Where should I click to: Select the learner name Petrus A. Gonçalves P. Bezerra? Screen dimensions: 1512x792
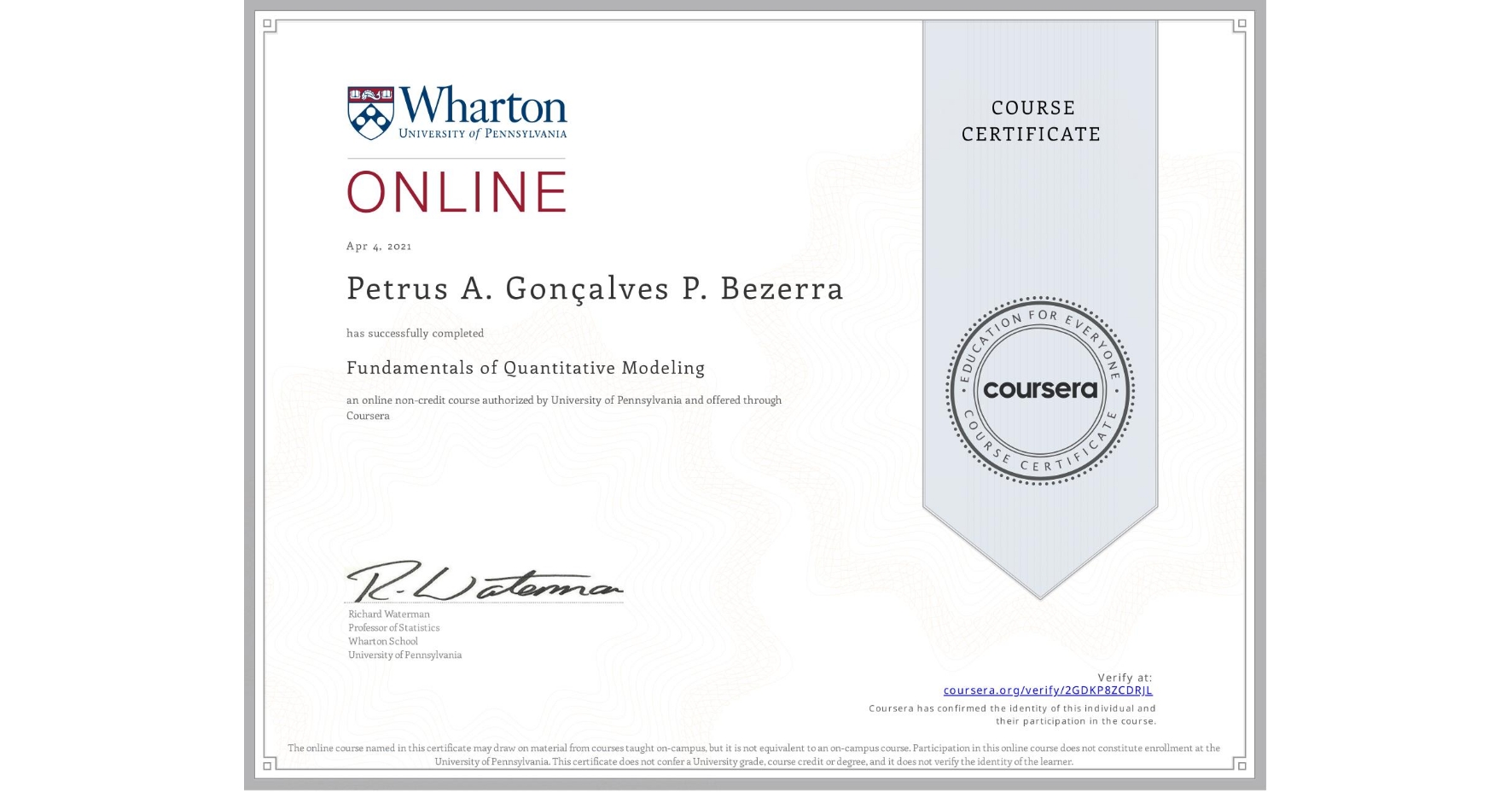(595, 288)
